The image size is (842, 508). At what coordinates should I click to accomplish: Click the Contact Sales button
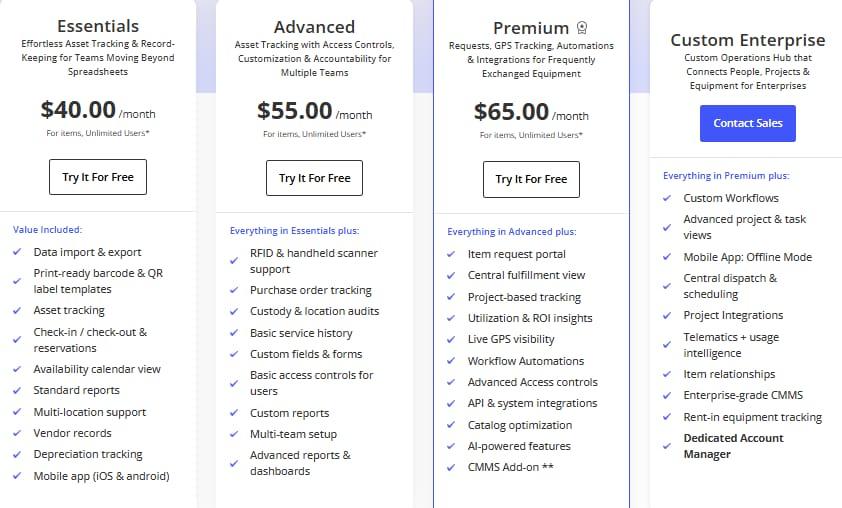pos(747,123)
